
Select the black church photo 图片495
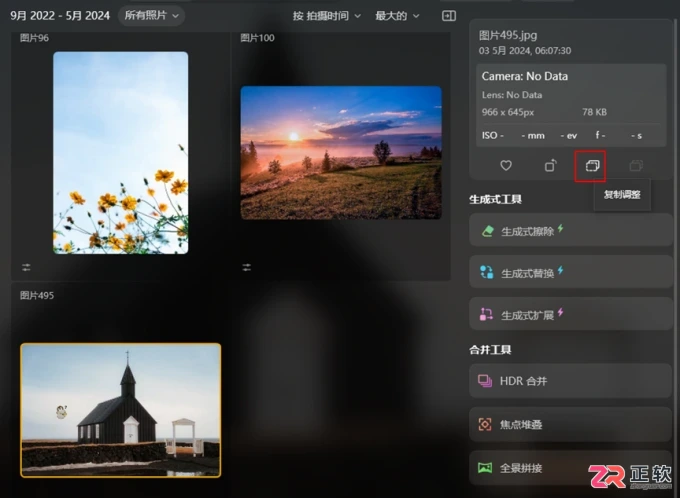coord(121,410)
